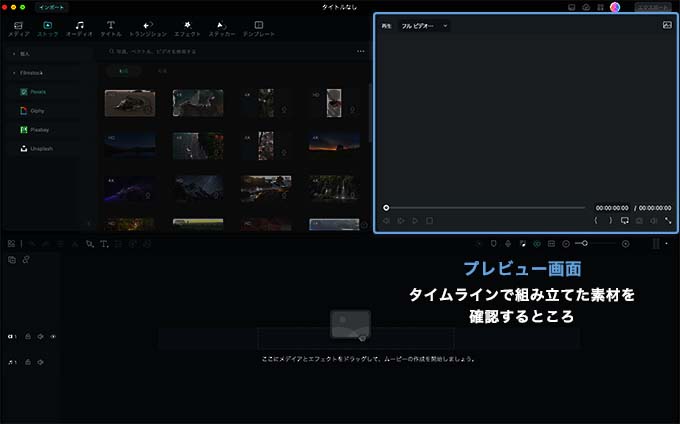Switch to the Audio (オーディオ) tab

coord(79,27)
